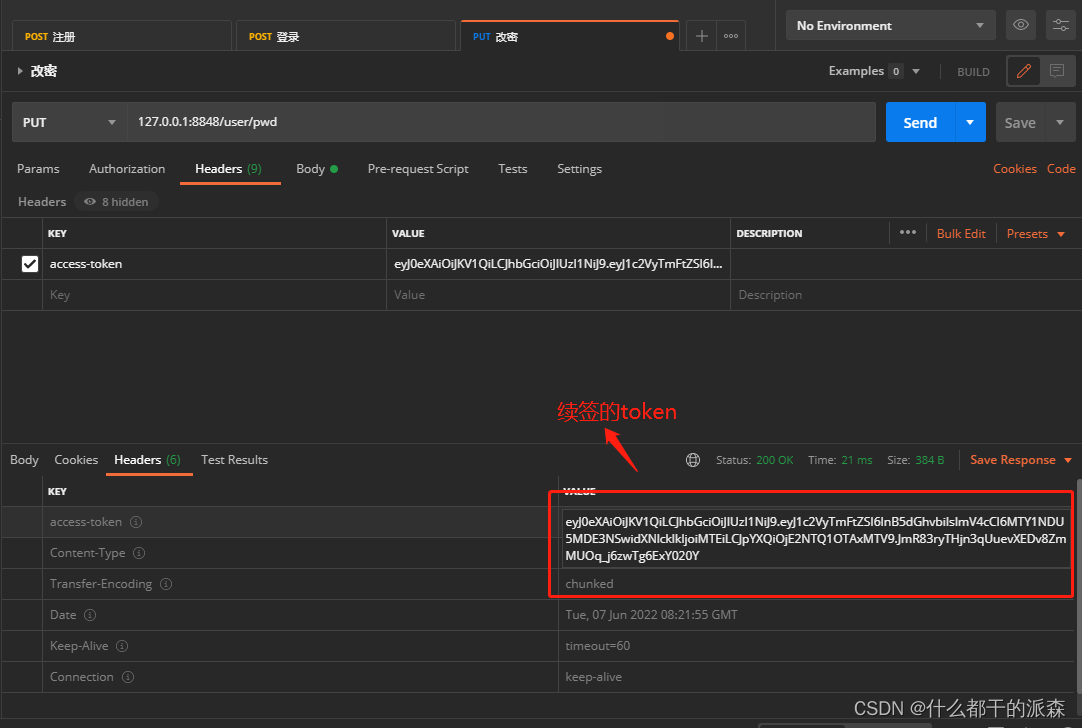This screenshot has width=1082, height=728.
Task: Click the request URL field
Action: pos(501,122)
